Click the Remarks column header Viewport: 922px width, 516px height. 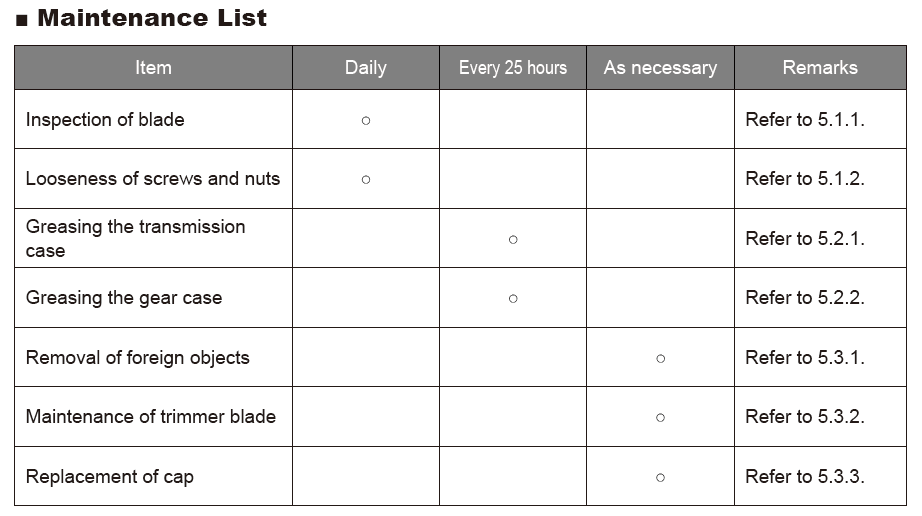click(x=820, y=68)
